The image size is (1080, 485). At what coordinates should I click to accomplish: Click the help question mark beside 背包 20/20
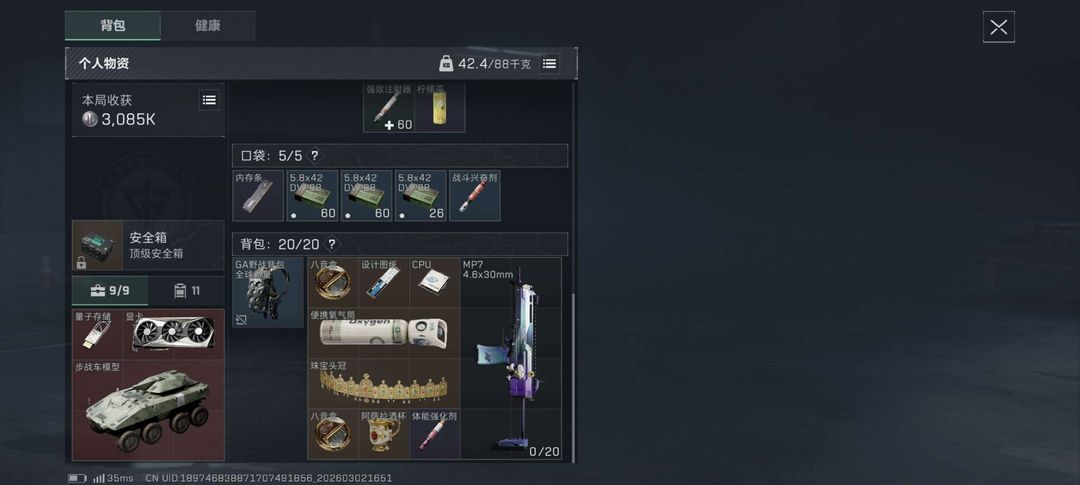click(332, 244)
